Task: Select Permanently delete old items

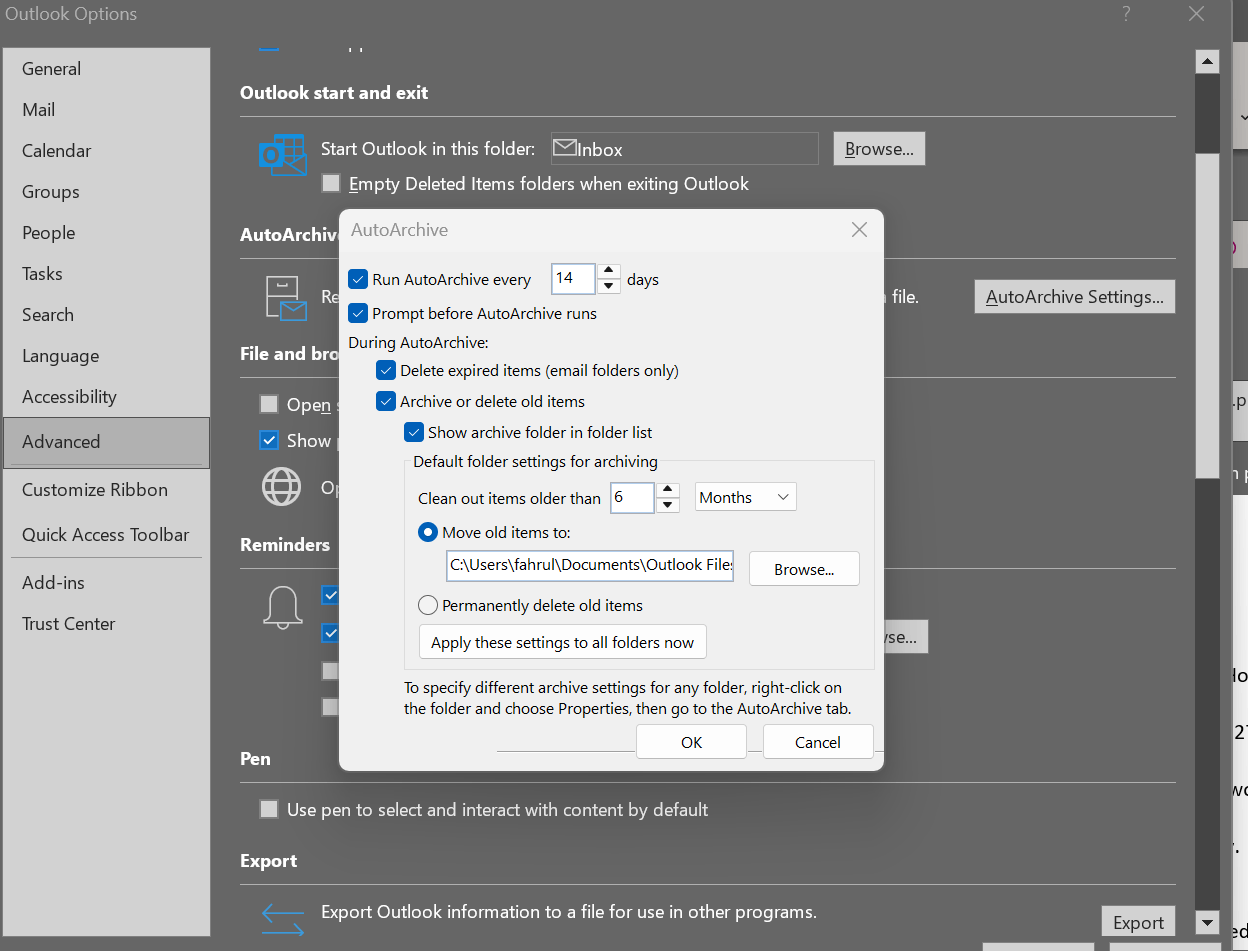Action: click(x=427, y=604)
